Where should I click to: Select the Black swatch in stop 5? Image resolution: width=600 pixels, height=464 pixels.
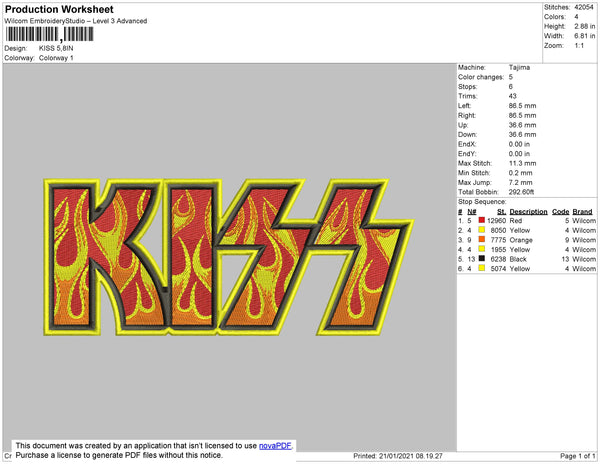tap(481, 259)
